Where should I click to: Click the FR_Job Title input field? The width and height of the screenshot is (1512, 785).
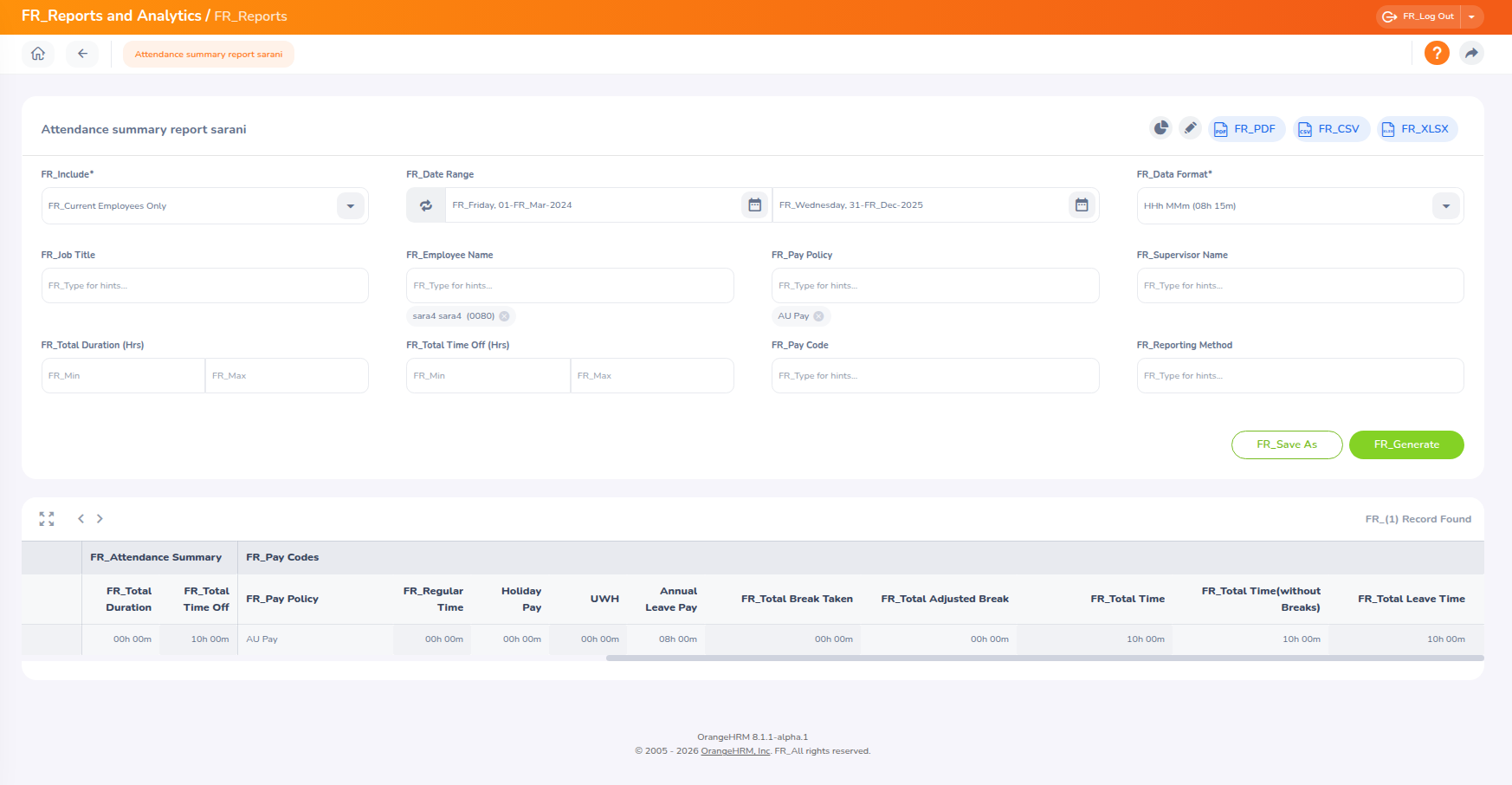pos(205,286)
